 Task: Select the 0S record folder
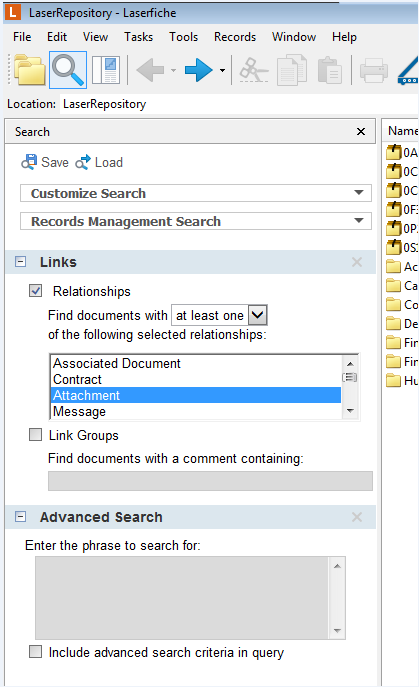pyautogui.click(x=402, y=248)
